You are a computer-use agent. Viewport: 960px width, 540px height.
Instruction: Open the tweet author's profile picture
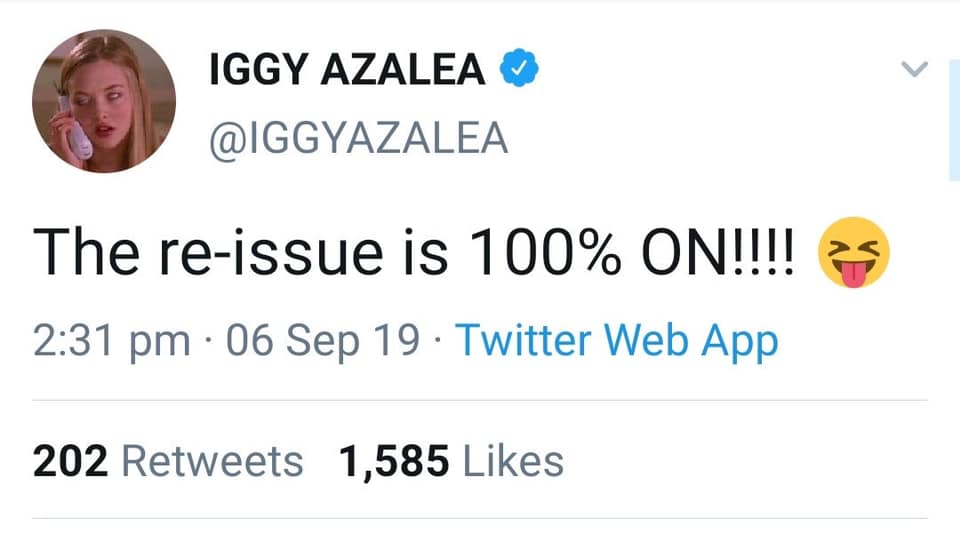[104, 101]
